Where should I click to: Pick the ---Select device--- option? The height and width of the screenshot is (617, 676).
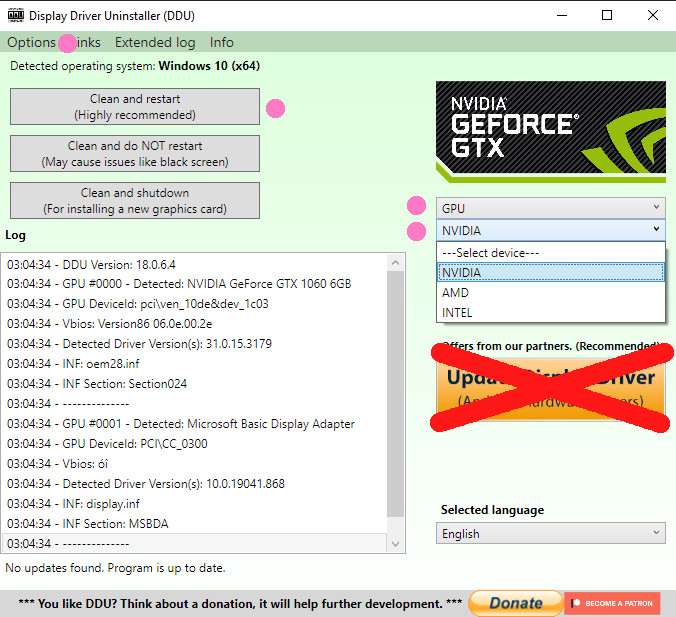tap(551, 253)
